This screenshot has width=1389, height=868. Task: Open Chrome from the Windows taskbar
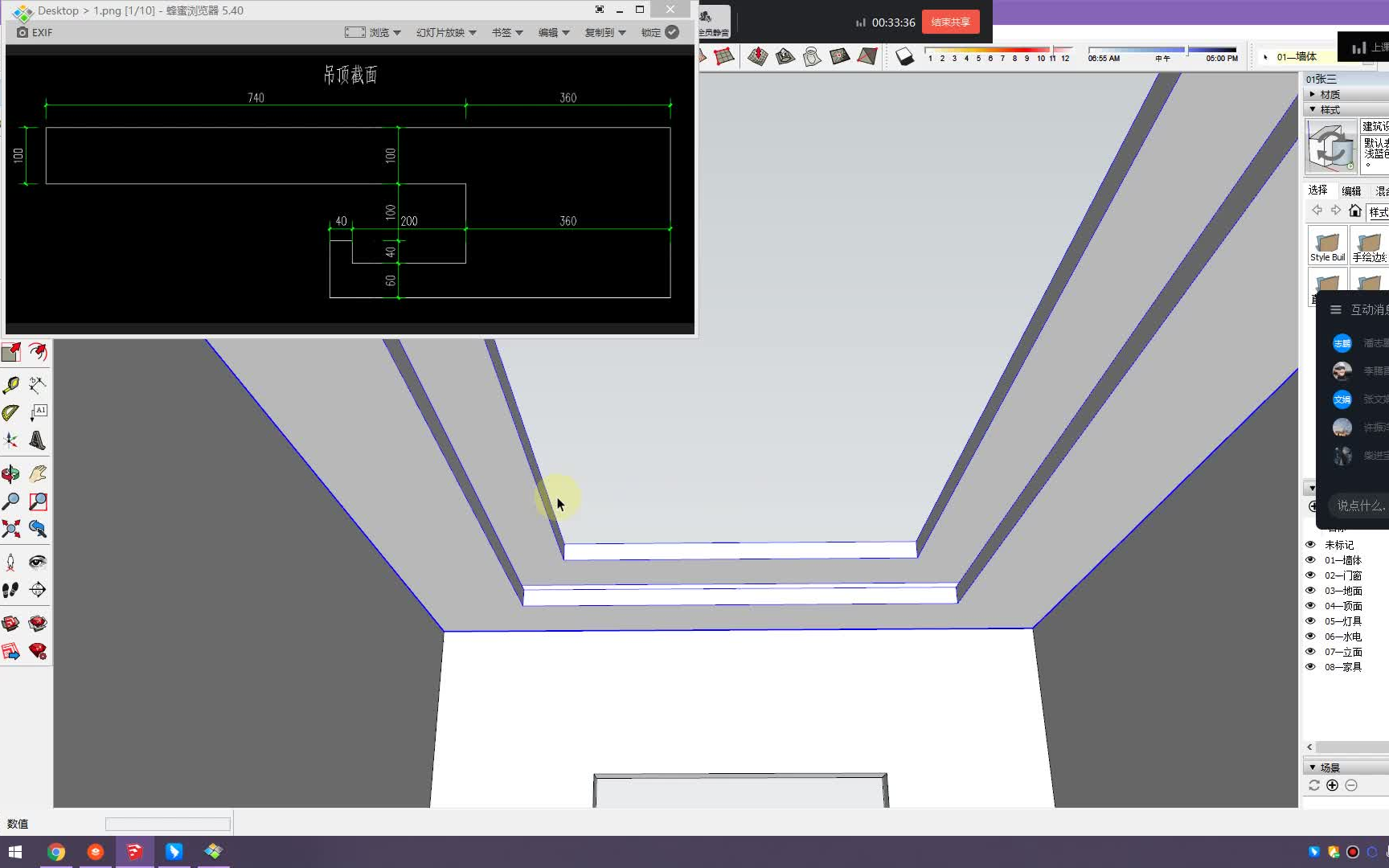coord(56,852)
